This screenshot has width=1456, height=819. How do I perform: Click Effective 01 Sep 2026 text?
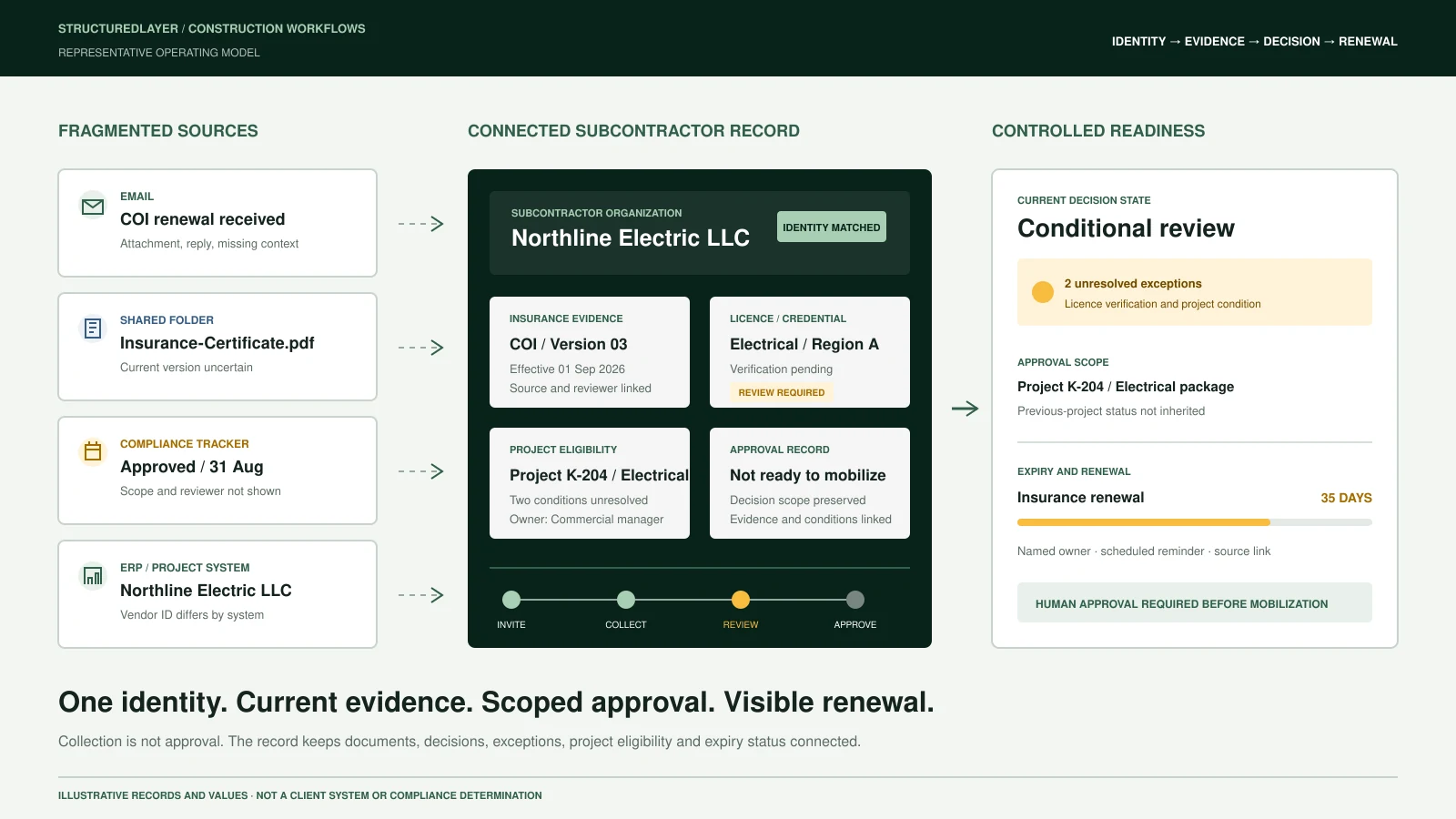tap(567, 369)
